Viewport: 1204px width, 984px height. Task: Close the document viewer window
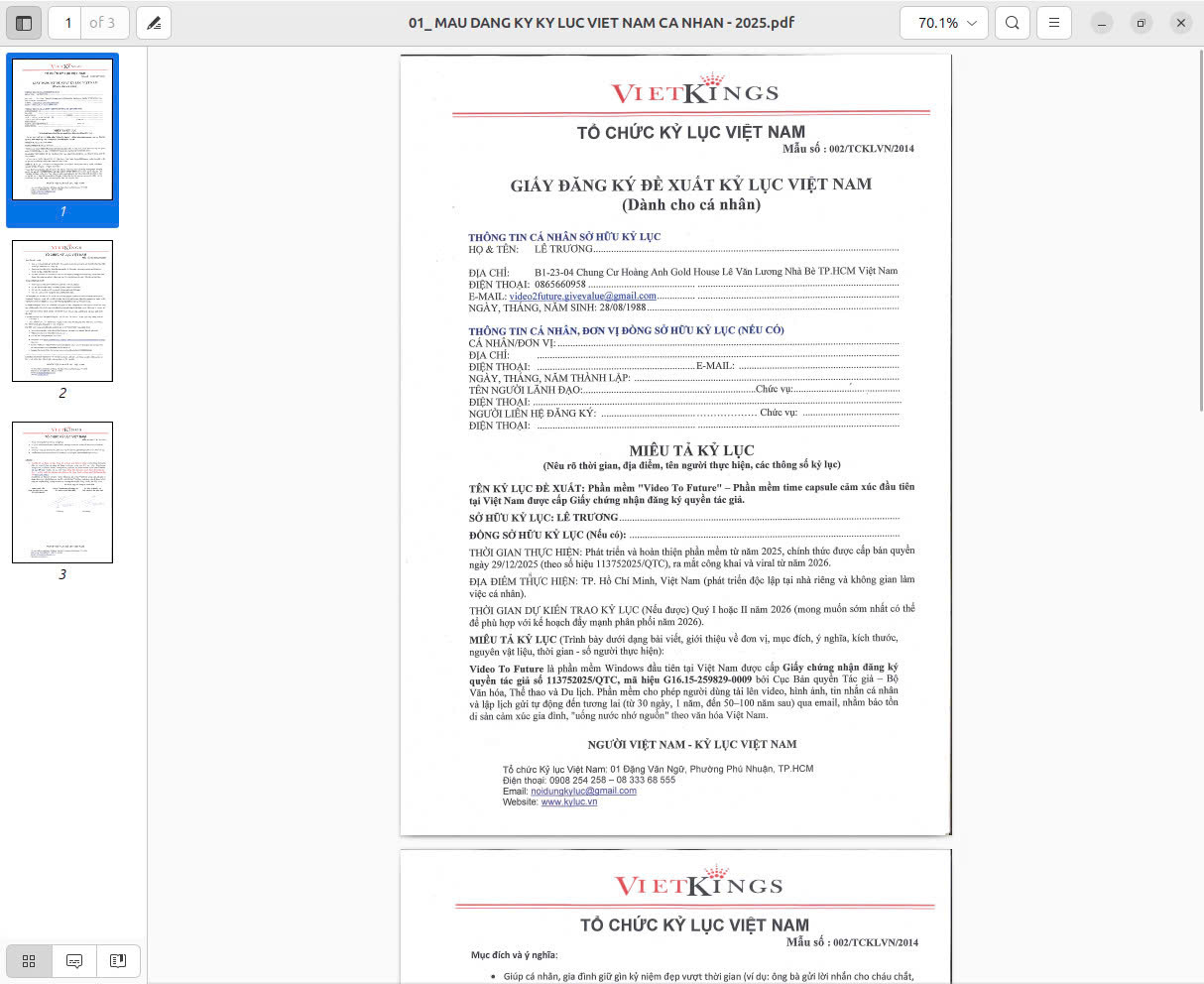click(x=1180, y=23)
